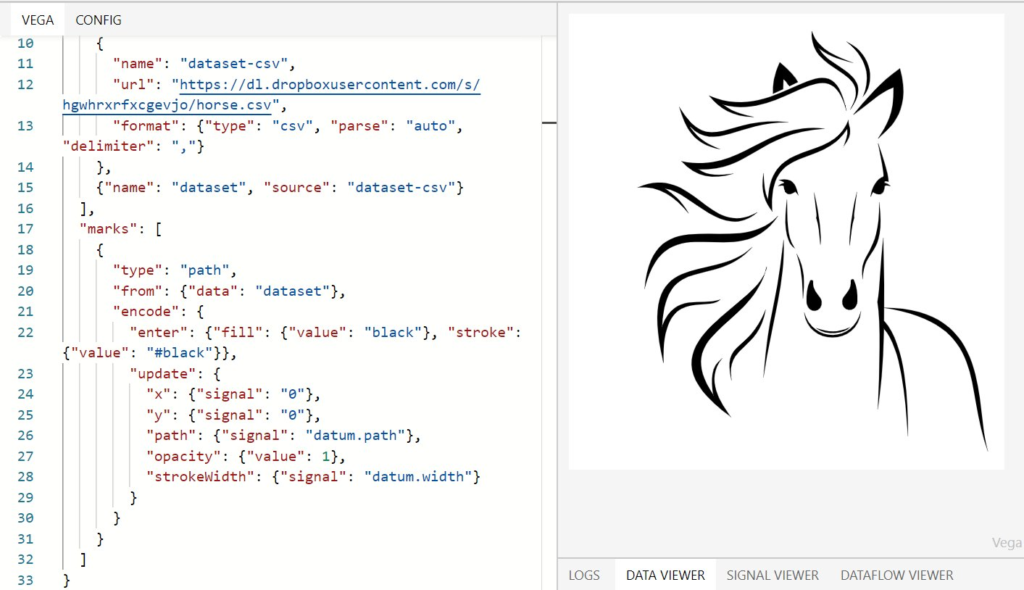Open the LOGS panel tab
Screen dimensions: 1024x590
(584, 575)
